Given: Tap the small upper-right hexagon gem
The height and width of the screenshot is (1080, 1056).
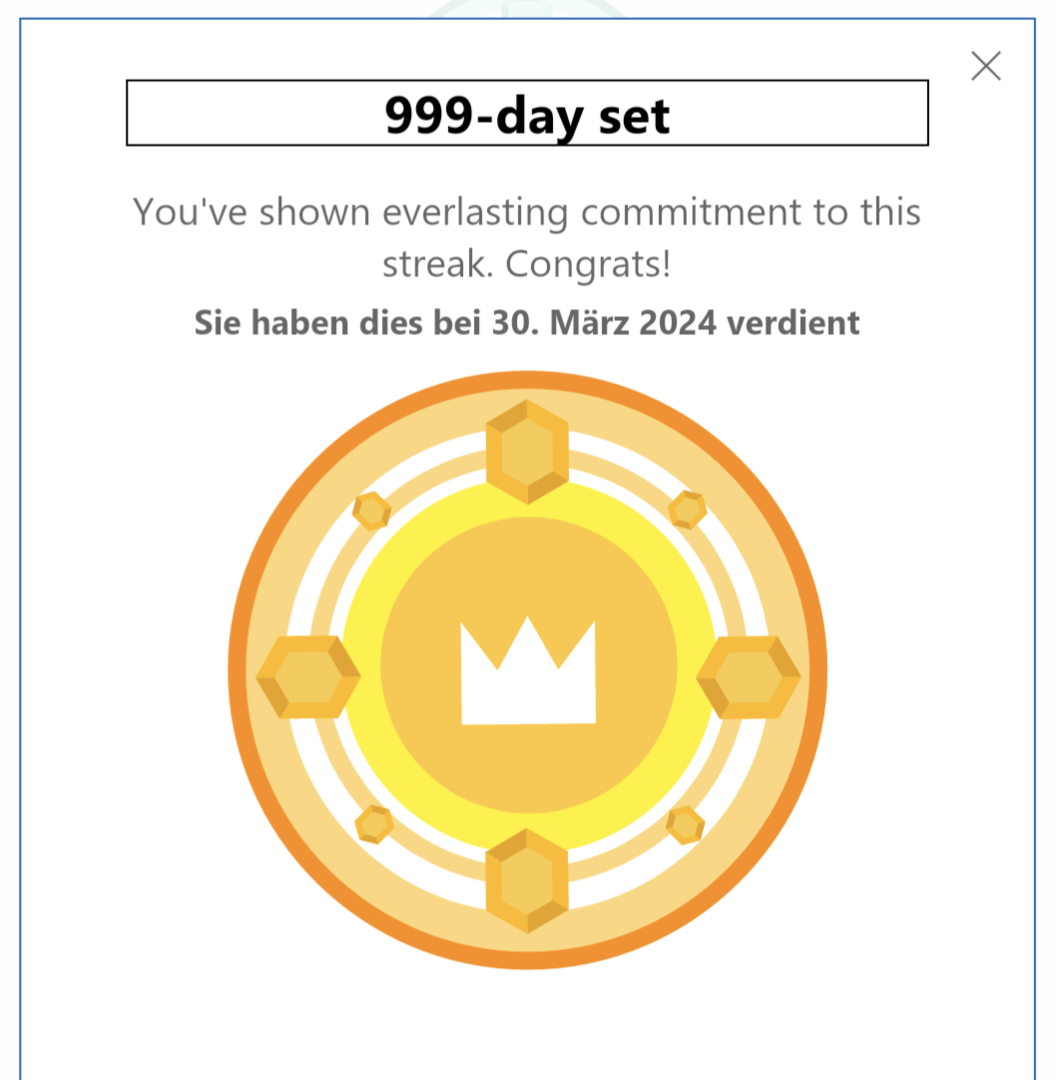Looking at the screenshot, I should [687, 509].
